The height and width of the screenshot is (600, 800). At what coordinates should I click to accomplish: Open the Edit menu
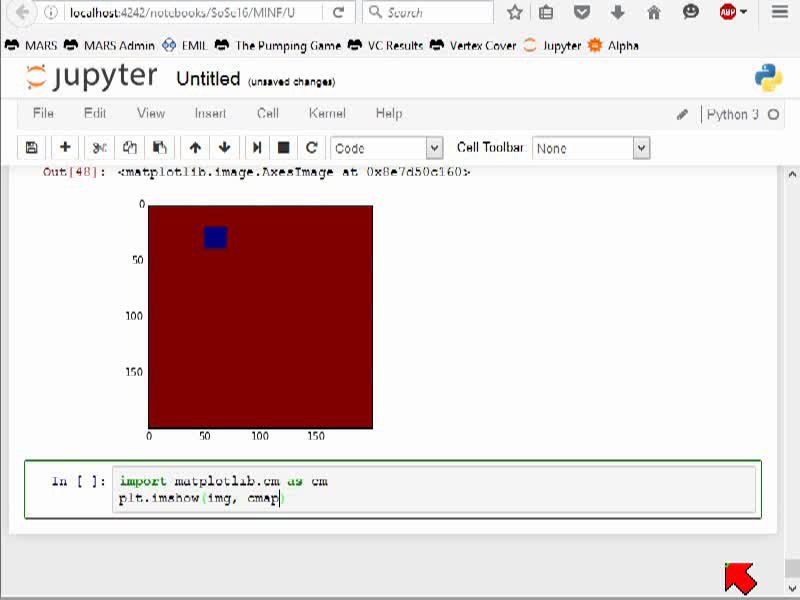(95, 113)
